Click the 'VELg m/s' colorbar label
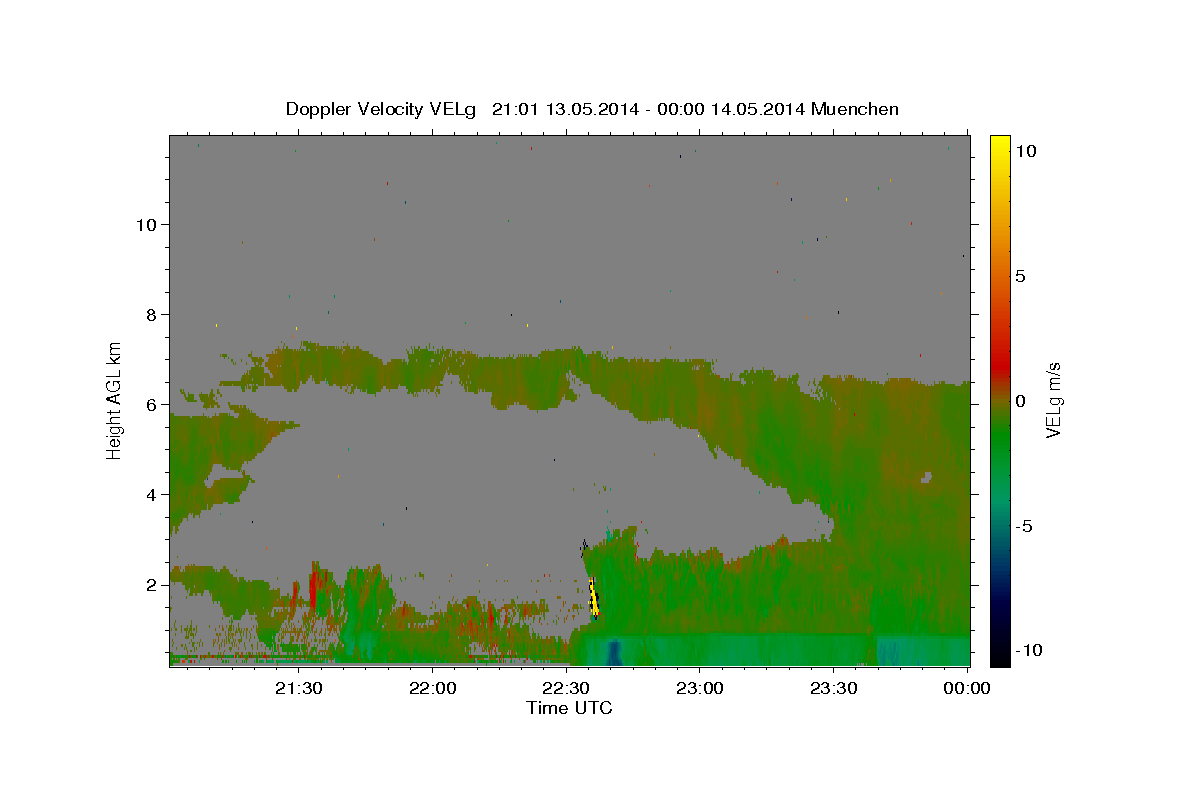The image size is (1200, 800). tap(1053, 400)
